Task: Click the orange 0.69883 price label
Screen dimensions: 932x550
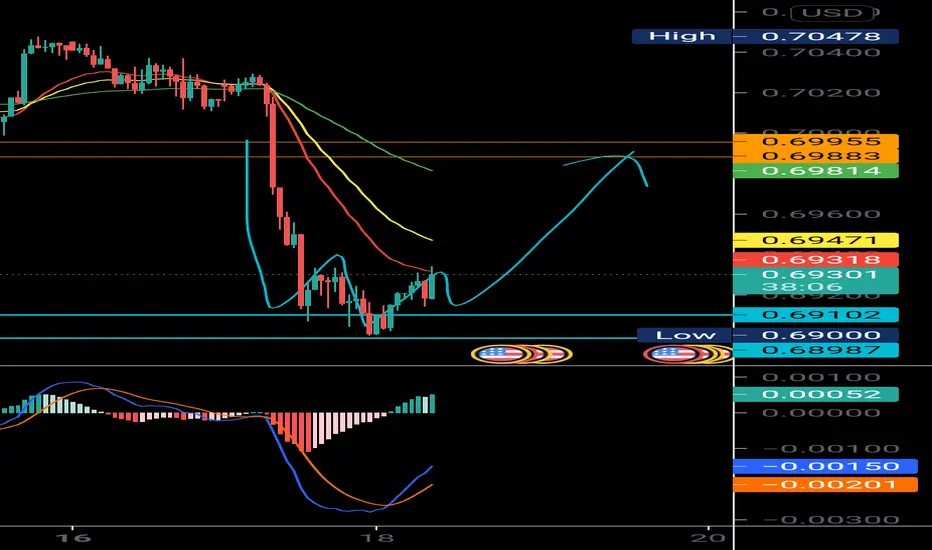Action: click(816, 156)
